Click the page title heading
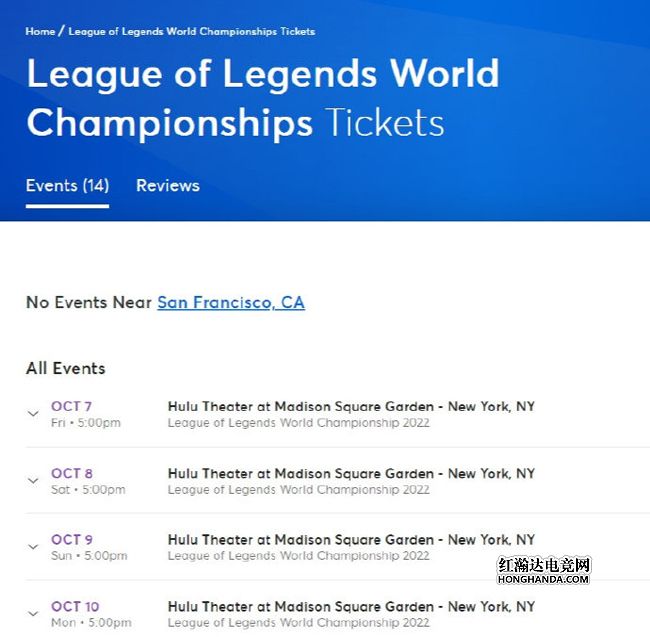The height and width of the screenshot is (637, 650). coord(263,97)
